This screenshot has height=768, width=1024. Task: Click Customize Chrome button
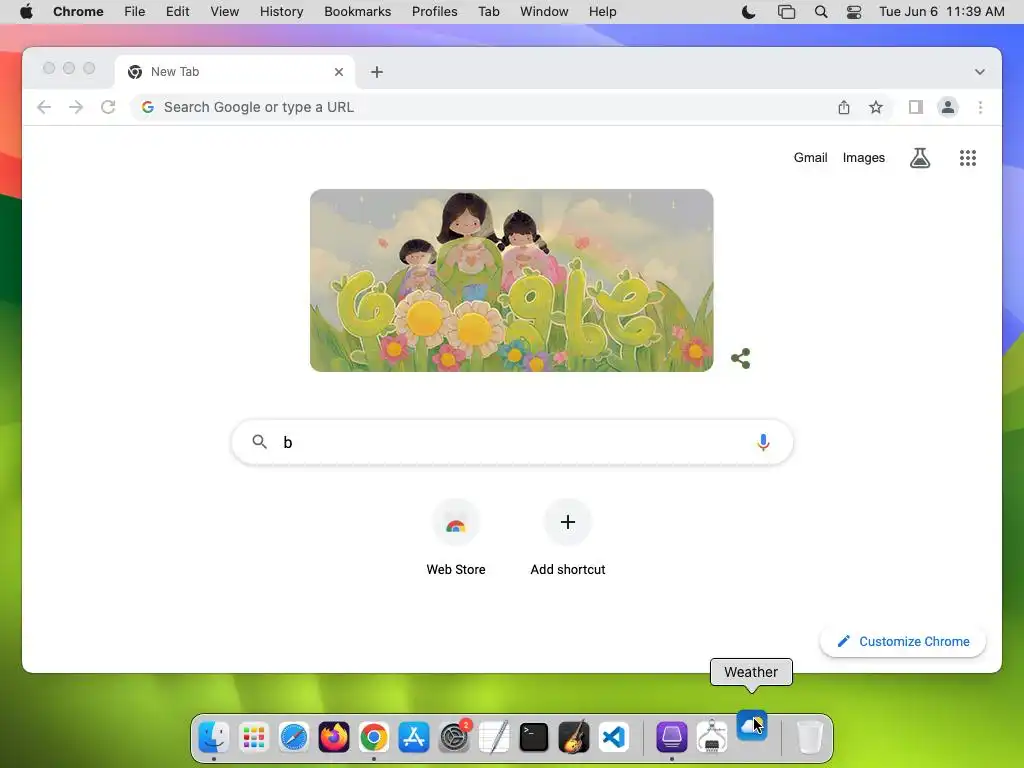click(x=903, y=641)
